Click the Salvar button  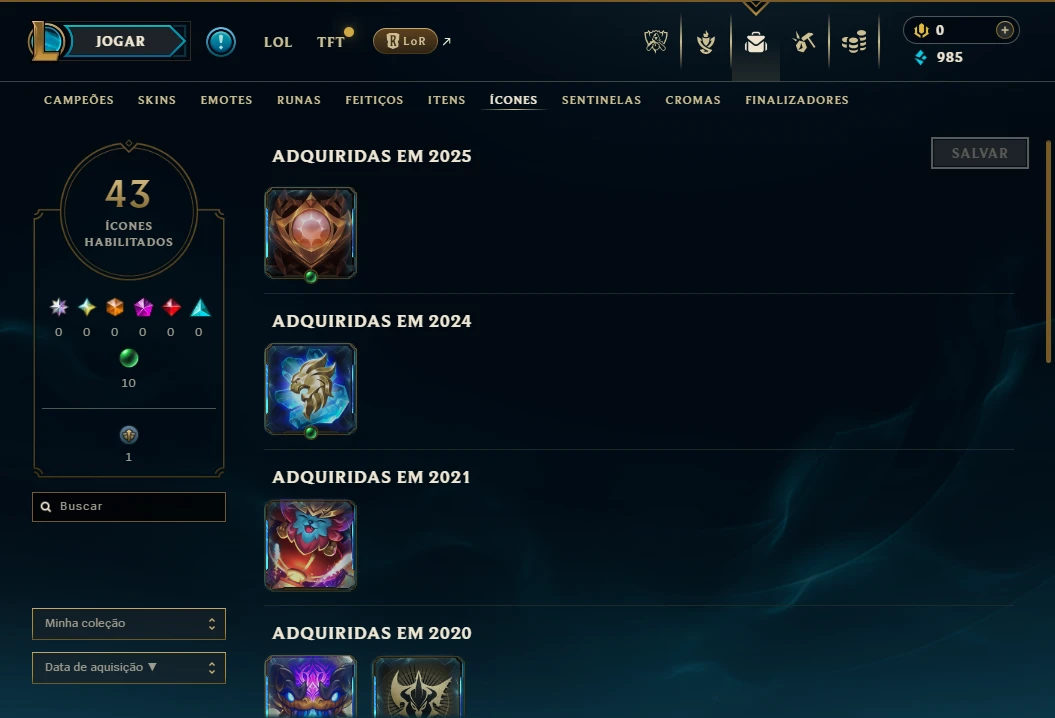[x=980, y=153]
